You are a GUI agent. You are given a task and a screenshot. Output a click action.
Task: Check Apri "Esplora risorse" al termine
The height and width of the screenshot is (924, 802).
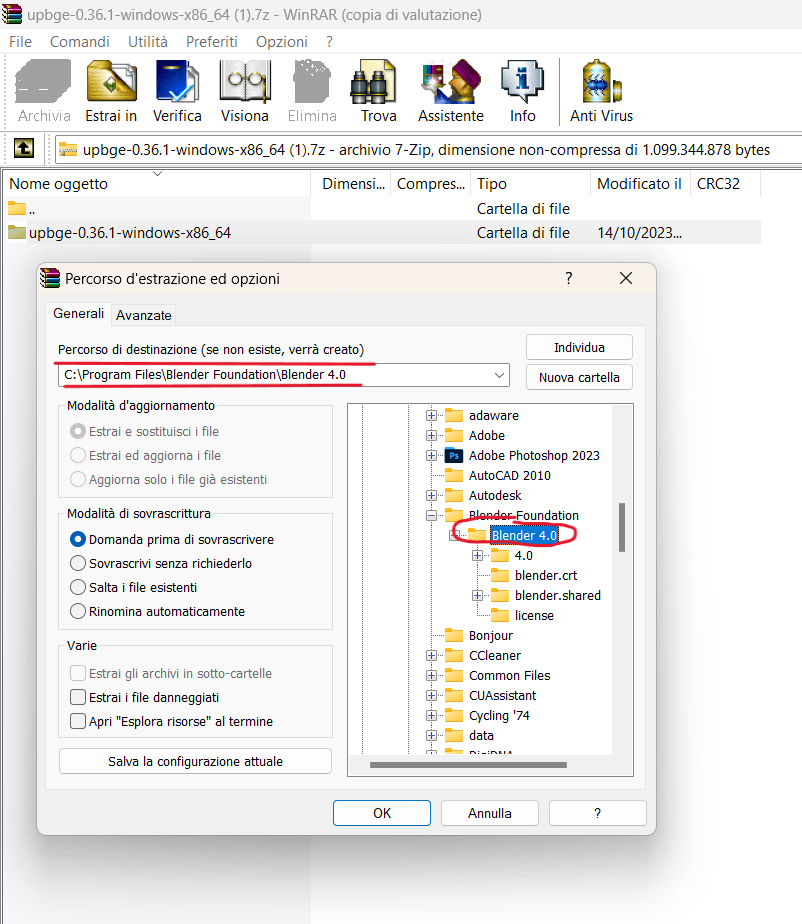coord(78,721)
